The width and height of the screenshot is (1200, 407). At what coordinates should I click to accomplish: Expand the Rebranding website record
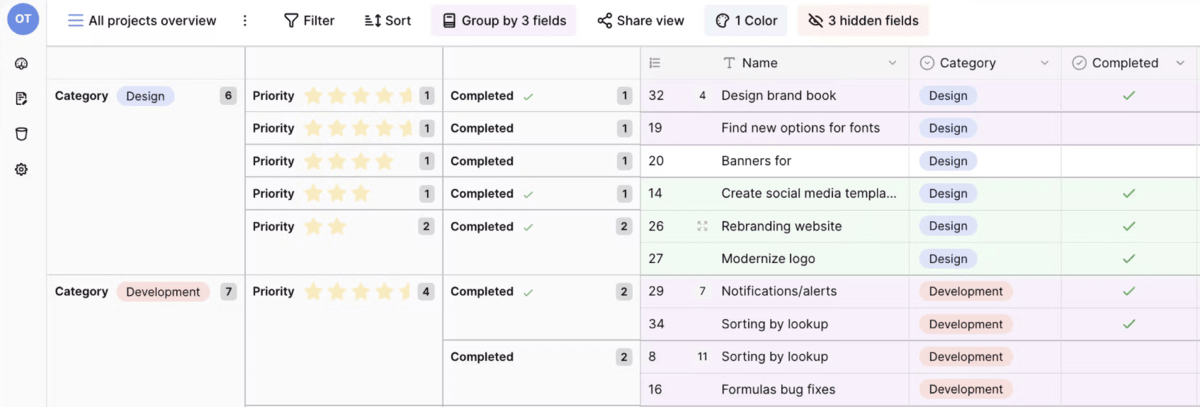pyautogui.click(x=702, y=227)
